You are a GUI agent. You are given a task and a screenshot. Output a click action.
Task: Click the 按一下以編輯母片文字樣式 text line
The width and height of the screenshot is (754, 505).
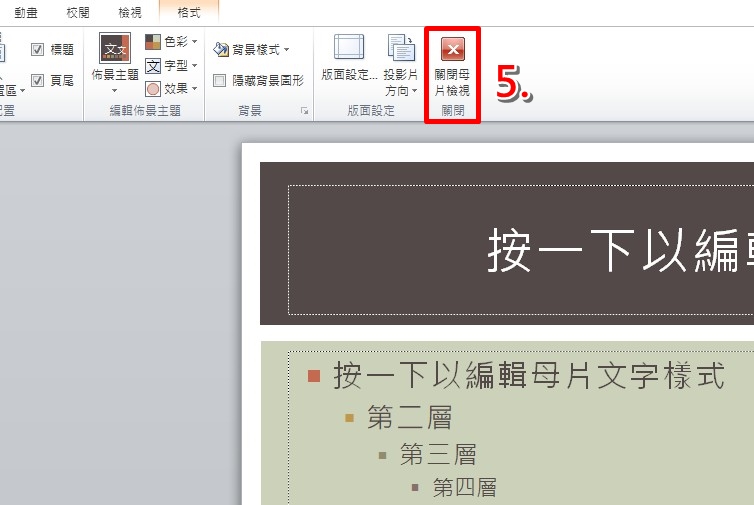(x=529, y=376)
